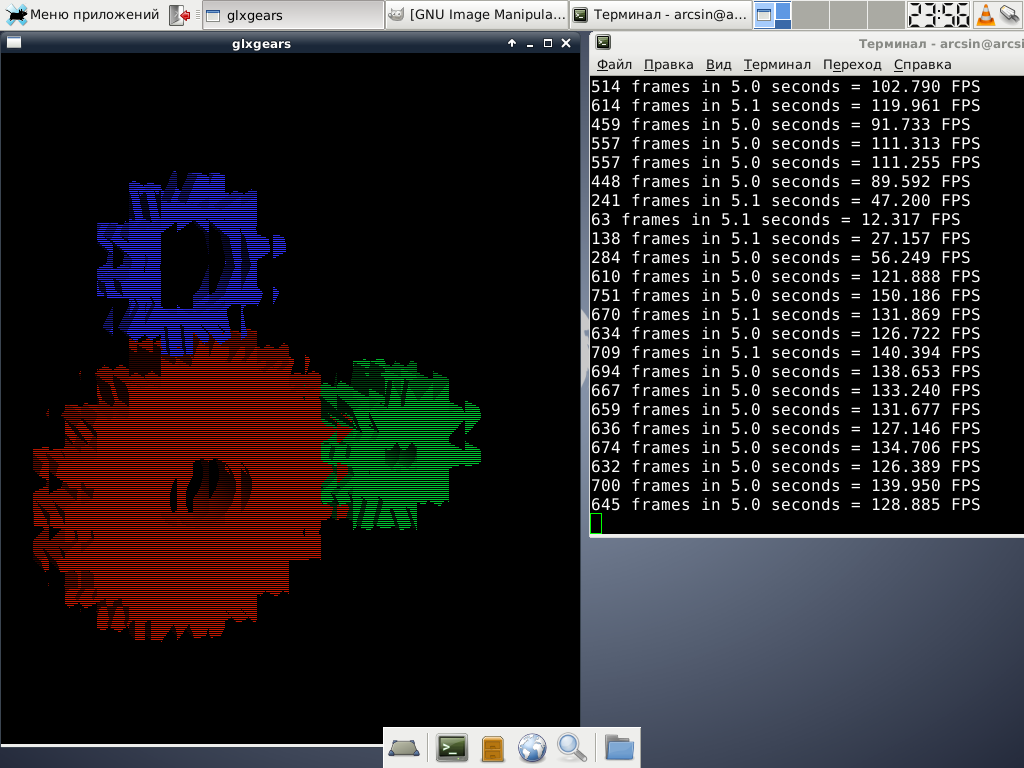
Task: Click the network plug tray icon
Action: pyautogui.click(x=1010, y=14)
